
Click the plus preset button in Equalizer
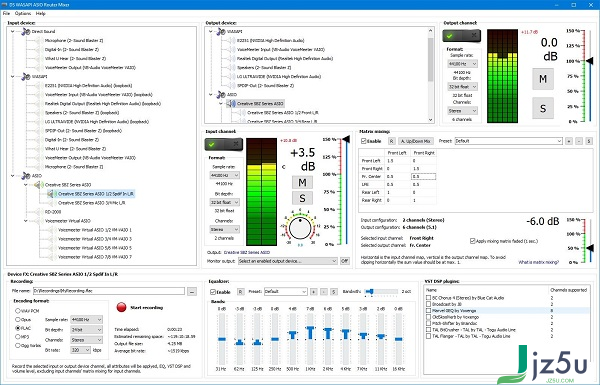click(313, 292)
